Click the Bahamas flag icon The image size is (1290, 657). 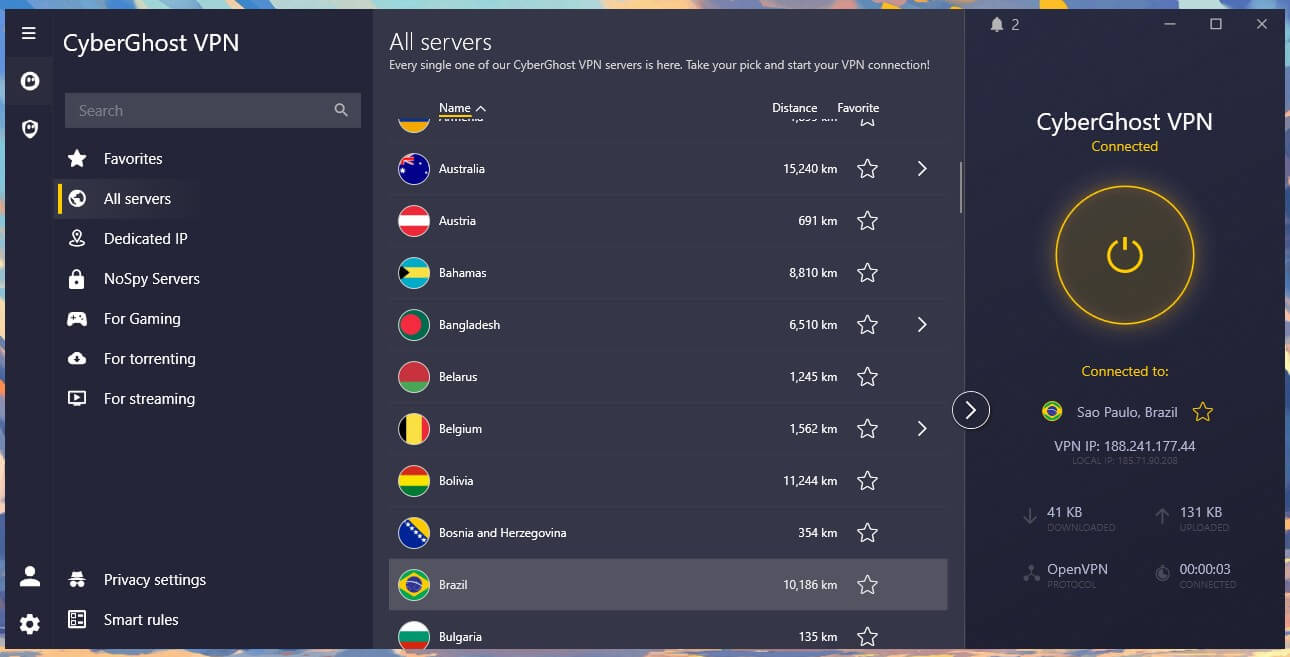tap(414, 273)
